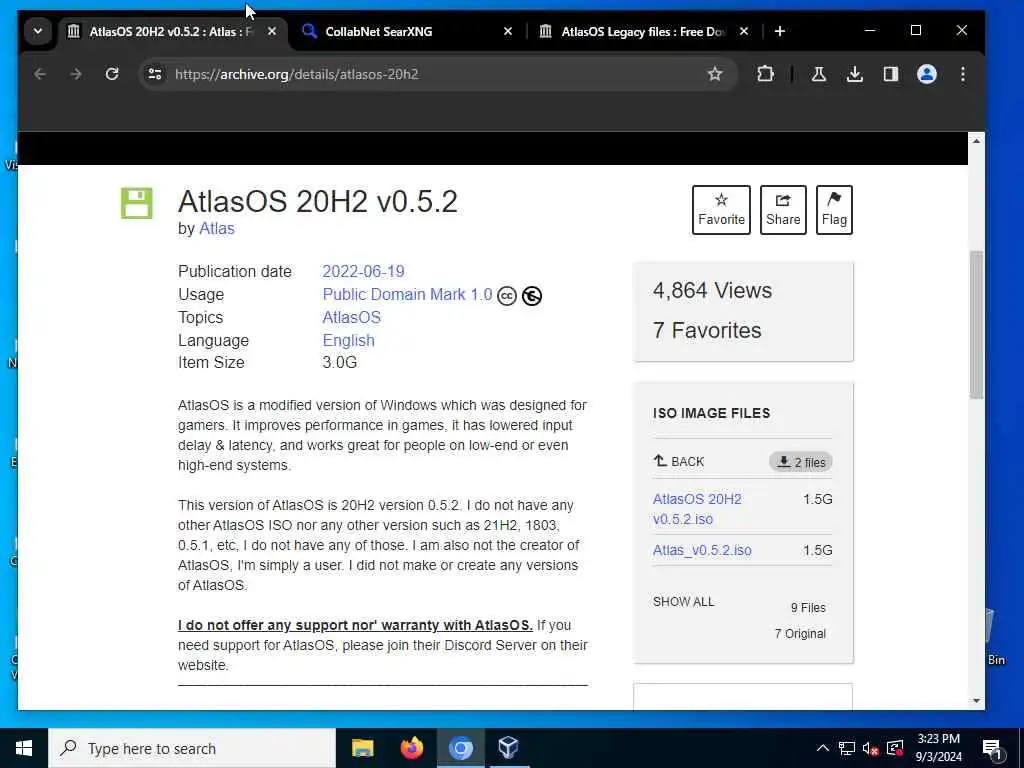Image resolution: width=1024 pixels, height=768 pixels.
Task: Open the 2022-06-19 publication date link
Action: tap(363, 271)
